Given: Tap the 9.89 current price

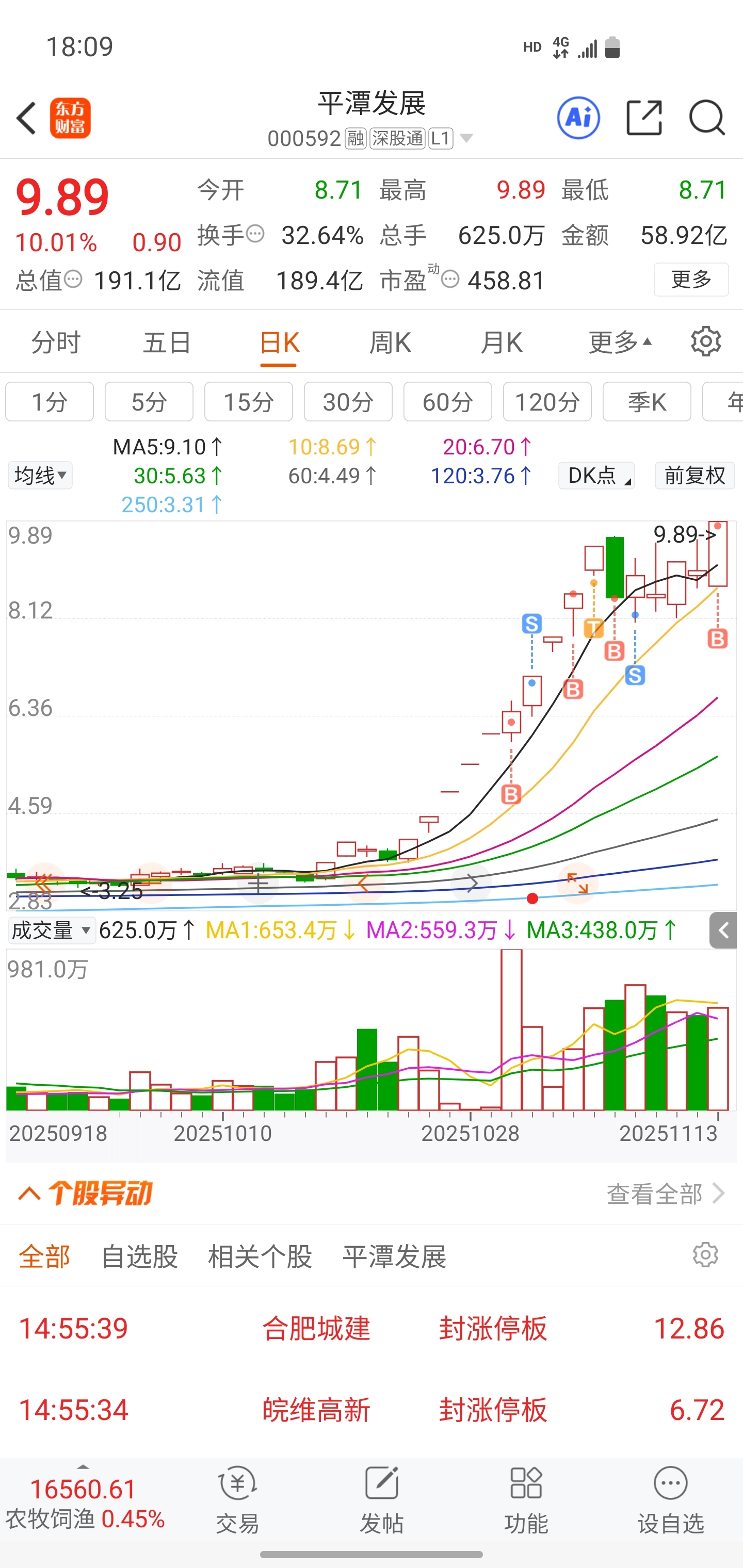Looking at the screenshot, I should pos(62,197).
